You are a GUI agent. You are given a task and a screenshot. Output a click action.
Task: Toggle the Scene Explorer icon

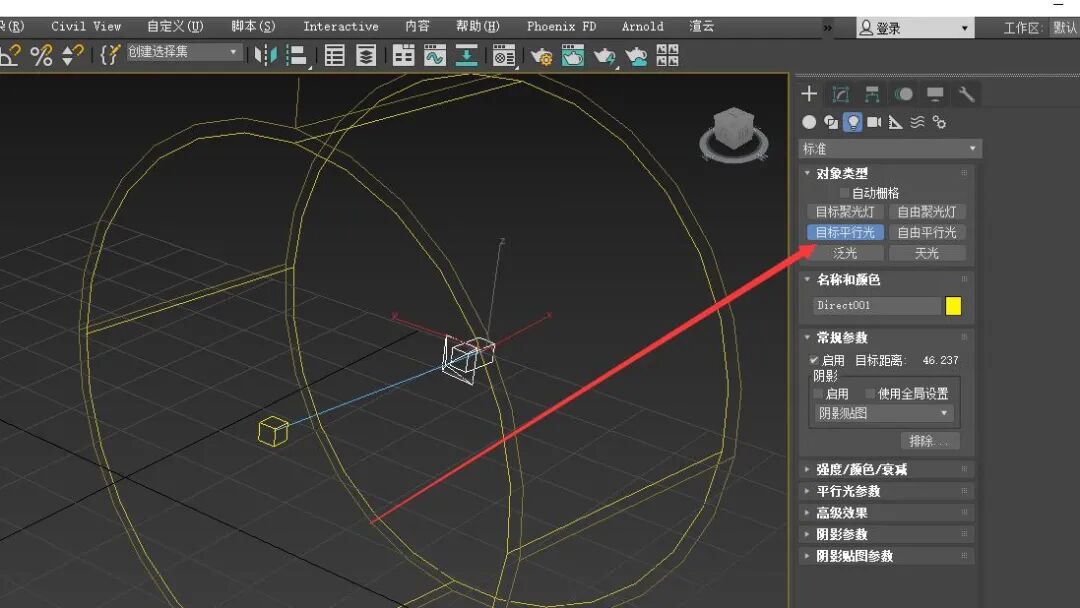pyautogui.click(x=335, y=55)
